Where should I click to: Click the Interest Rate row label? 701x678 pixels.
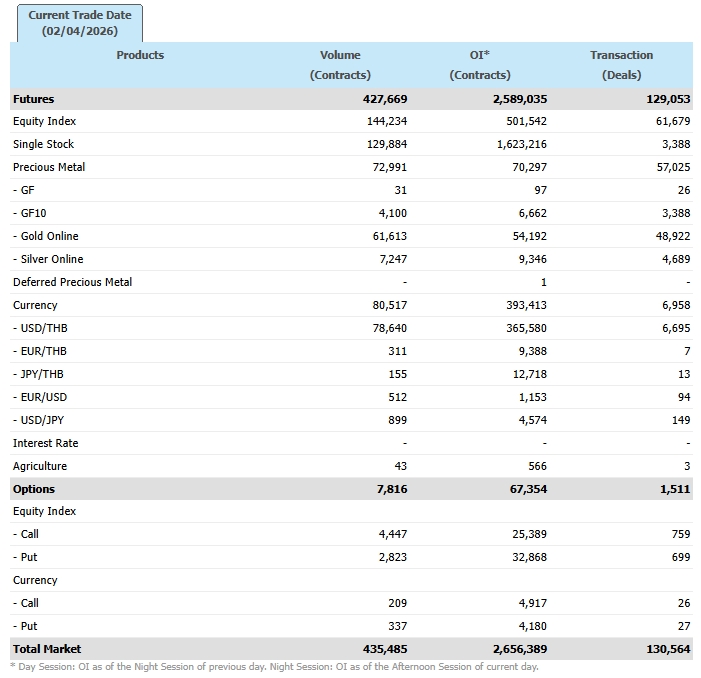[46, 443]
